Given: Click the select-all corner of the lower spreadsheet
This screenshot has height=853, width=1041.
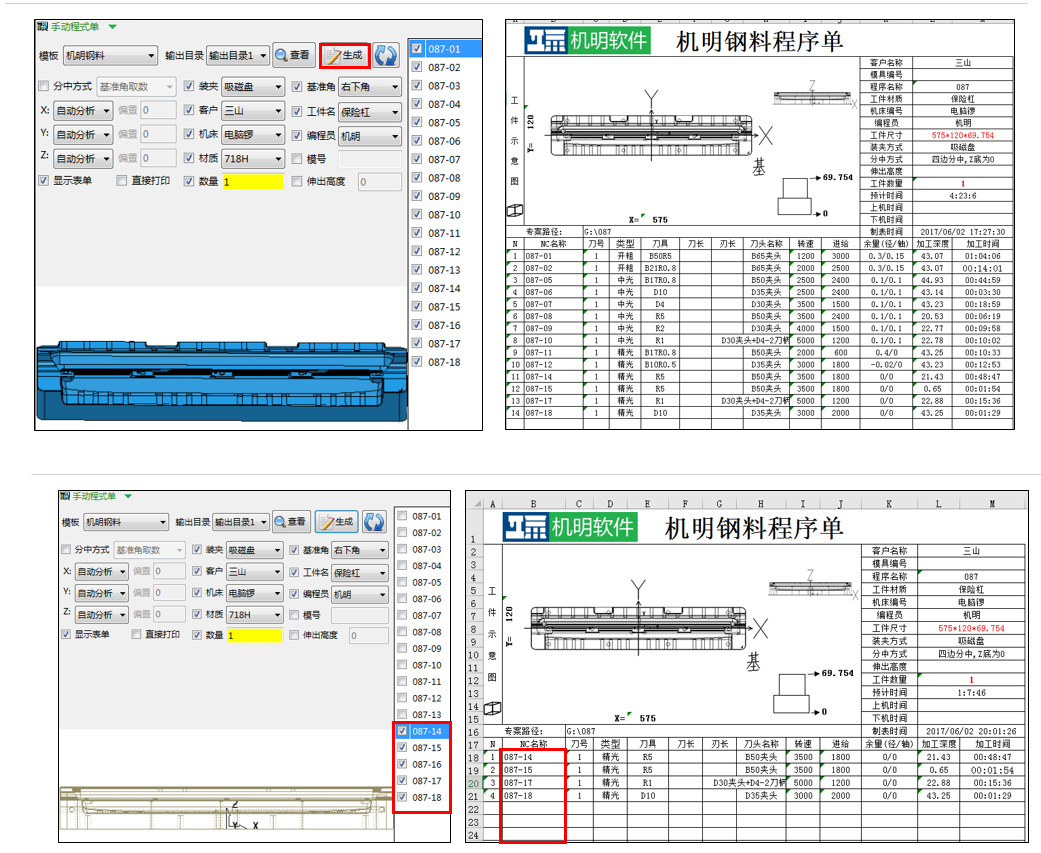Looking at the screenshot, I should coord(476,504).
